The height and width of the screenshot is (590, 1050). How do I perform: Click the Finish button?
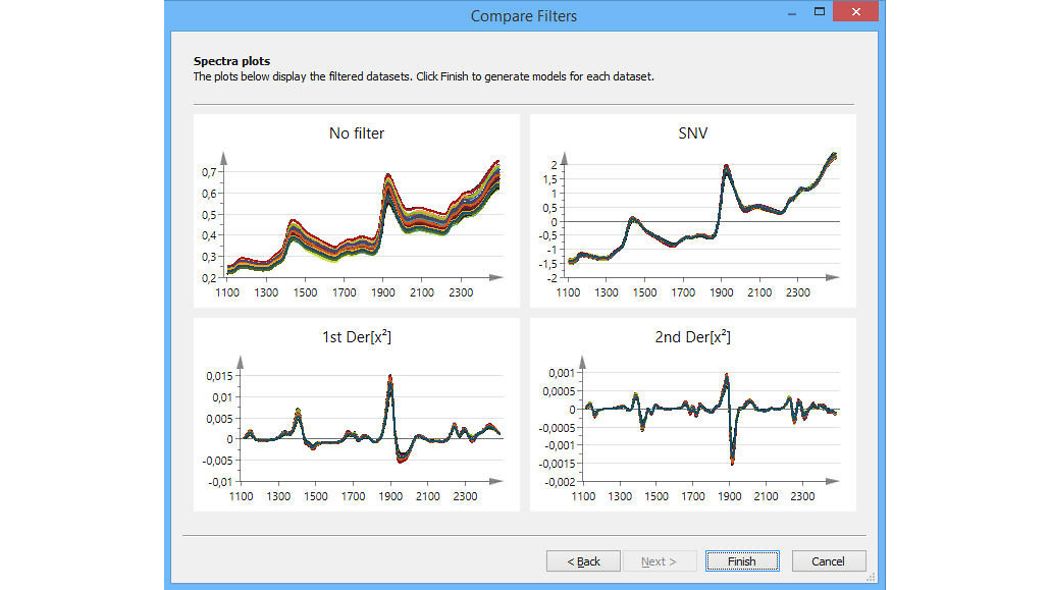[742, 561]
